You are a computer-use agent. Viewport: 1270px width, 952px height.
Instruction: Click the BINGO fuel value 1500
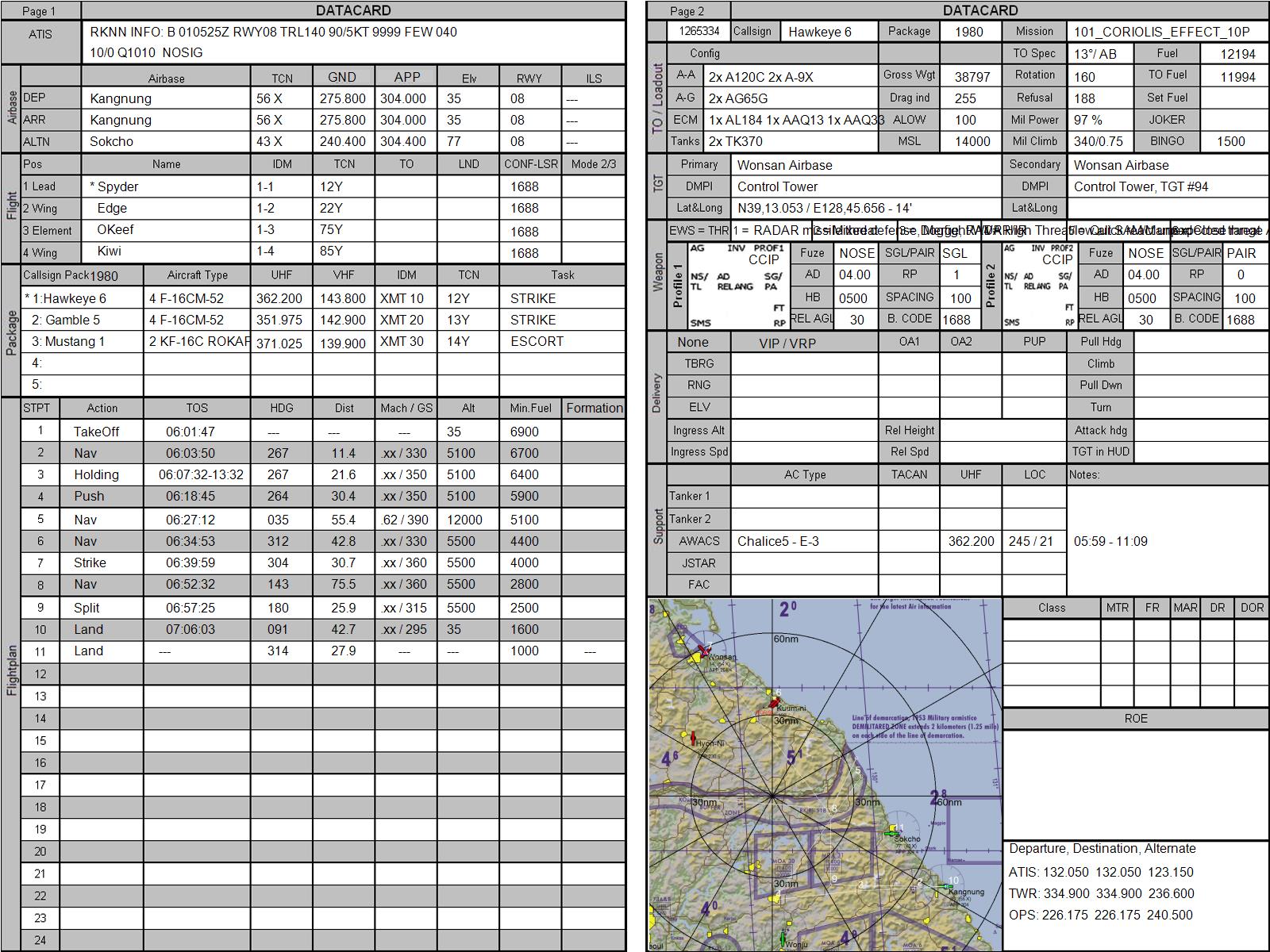tap(1231, 141)
